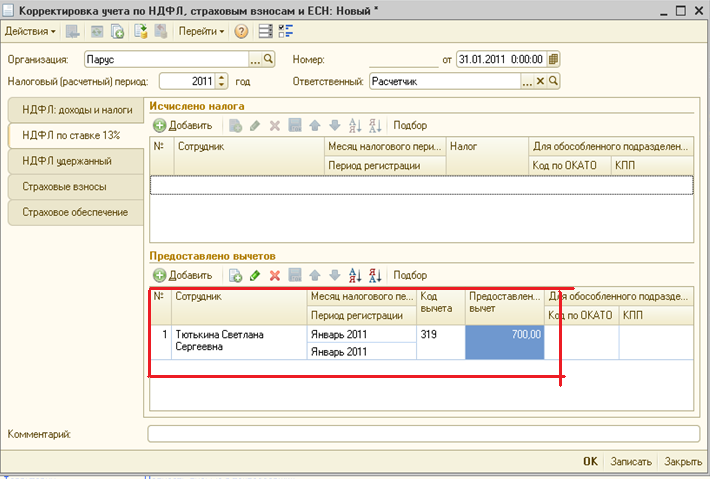Image resolution: width=710 pixels, height=479 pixels.
Task: Click the year field showing 2011
Action: (x=187, y=81)
